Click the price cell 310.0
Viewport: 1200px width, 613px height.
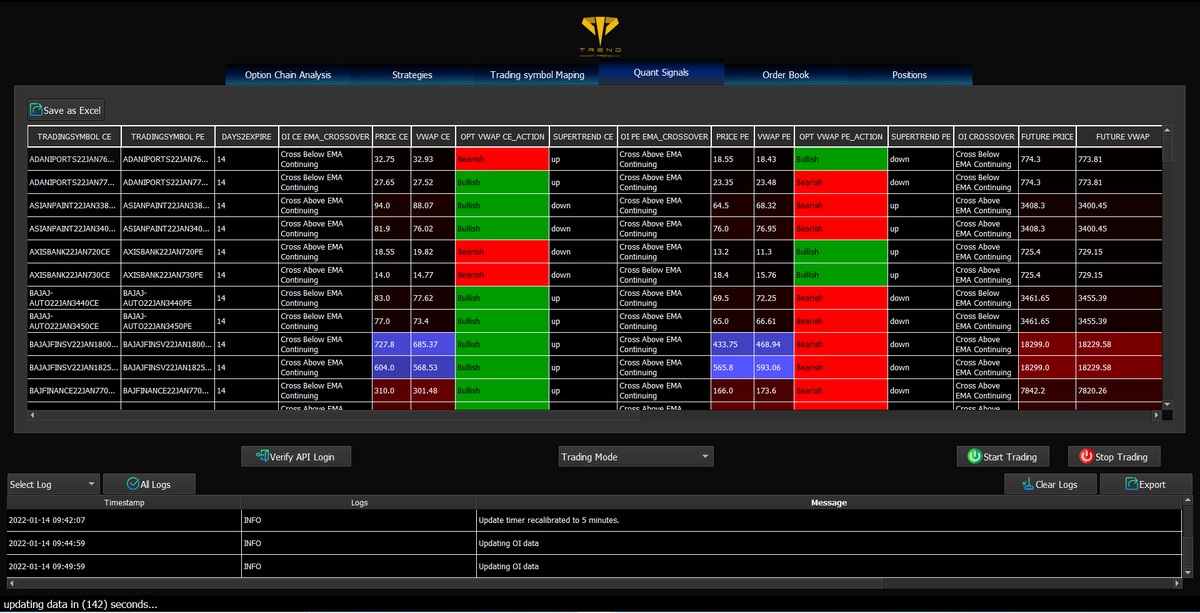point(390,389)
